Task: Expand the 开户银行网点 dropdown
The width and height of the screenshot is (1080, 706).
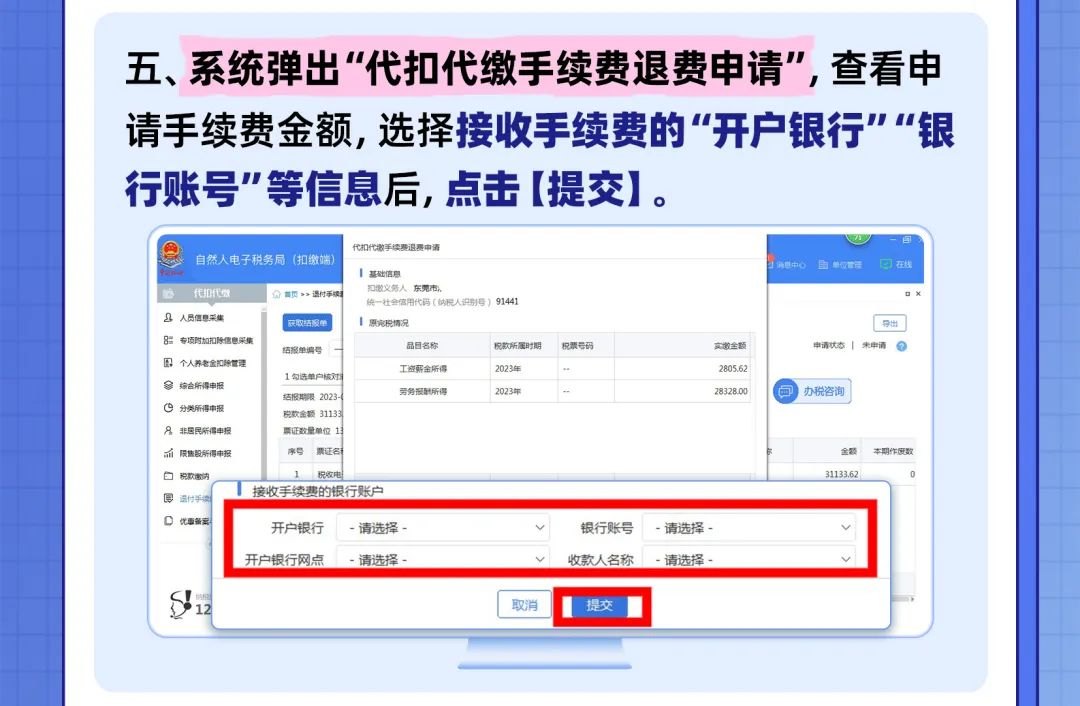Action: (443, 559)
